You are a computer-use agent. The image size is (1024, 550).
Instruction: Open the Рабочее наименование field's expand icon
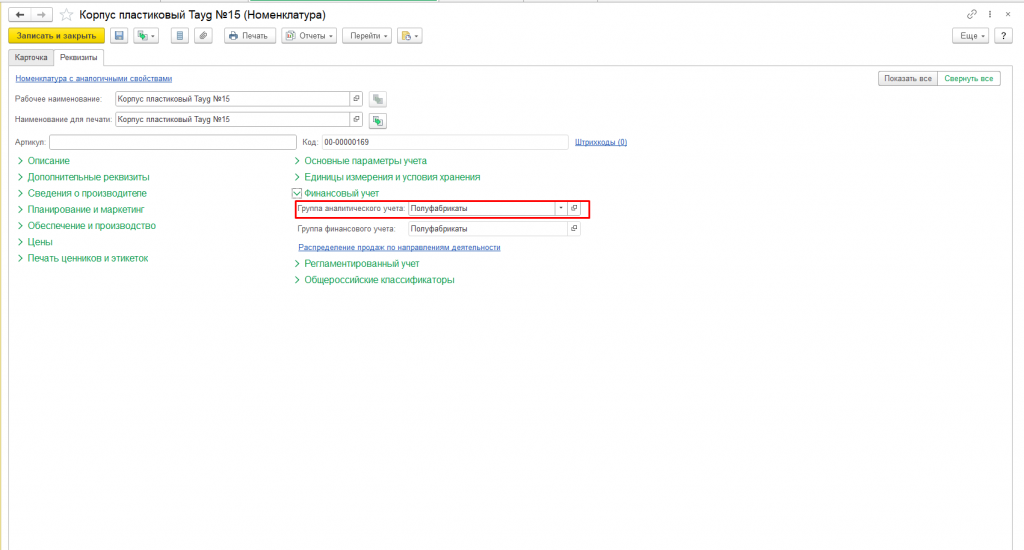click(x=356, y=99)
